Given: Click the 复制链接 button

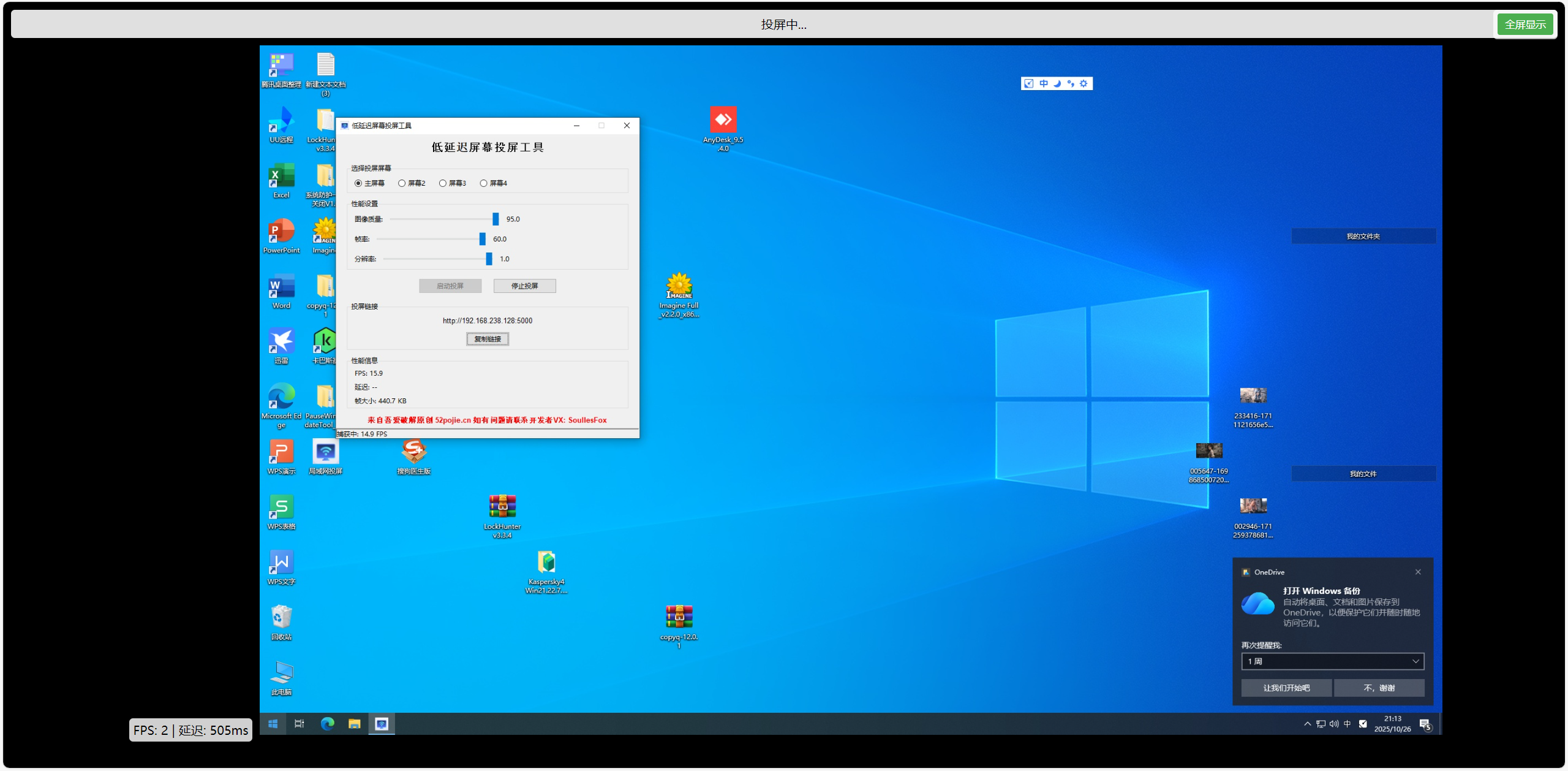Looking at the screenshot, I should 488,339.
